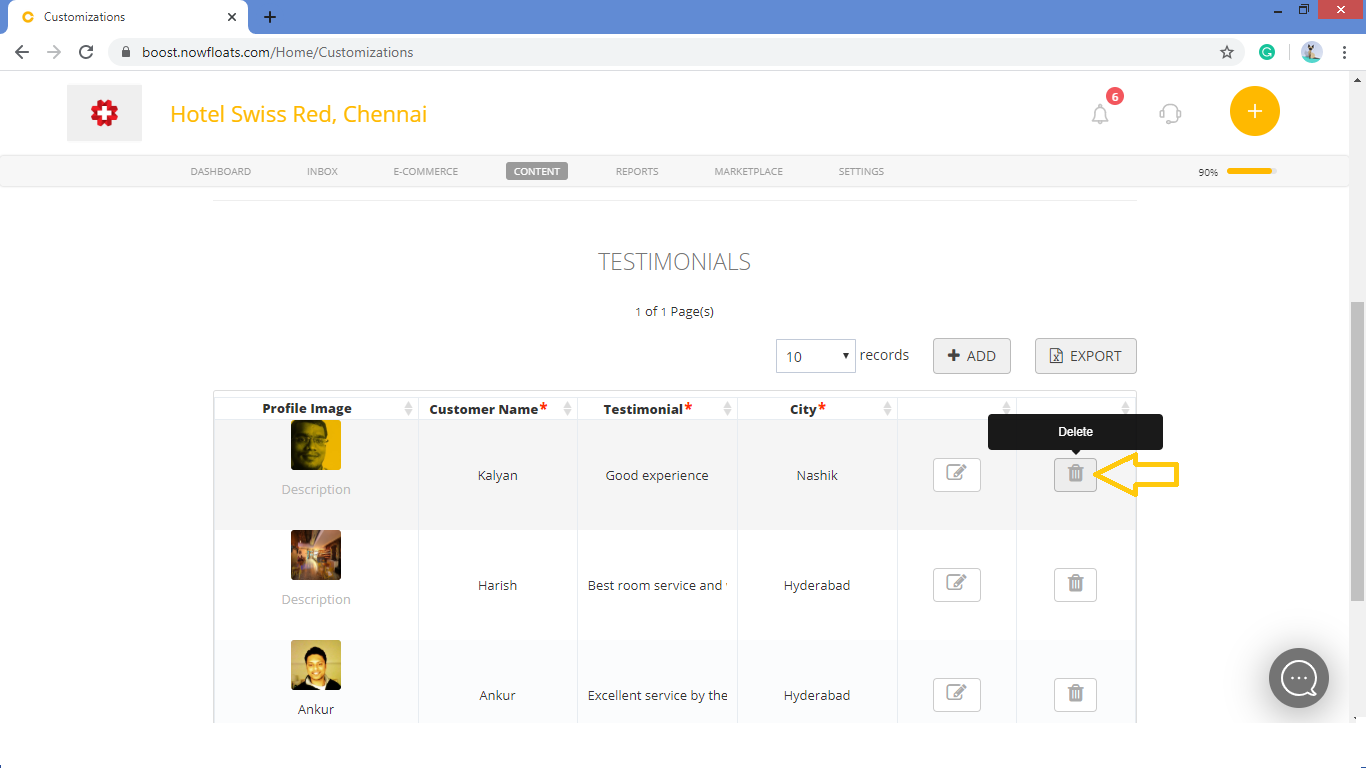This screenshot has height=768, width=1366.
Task: Select Kalyan's profile image thumbnail
Action: [316, 445]
